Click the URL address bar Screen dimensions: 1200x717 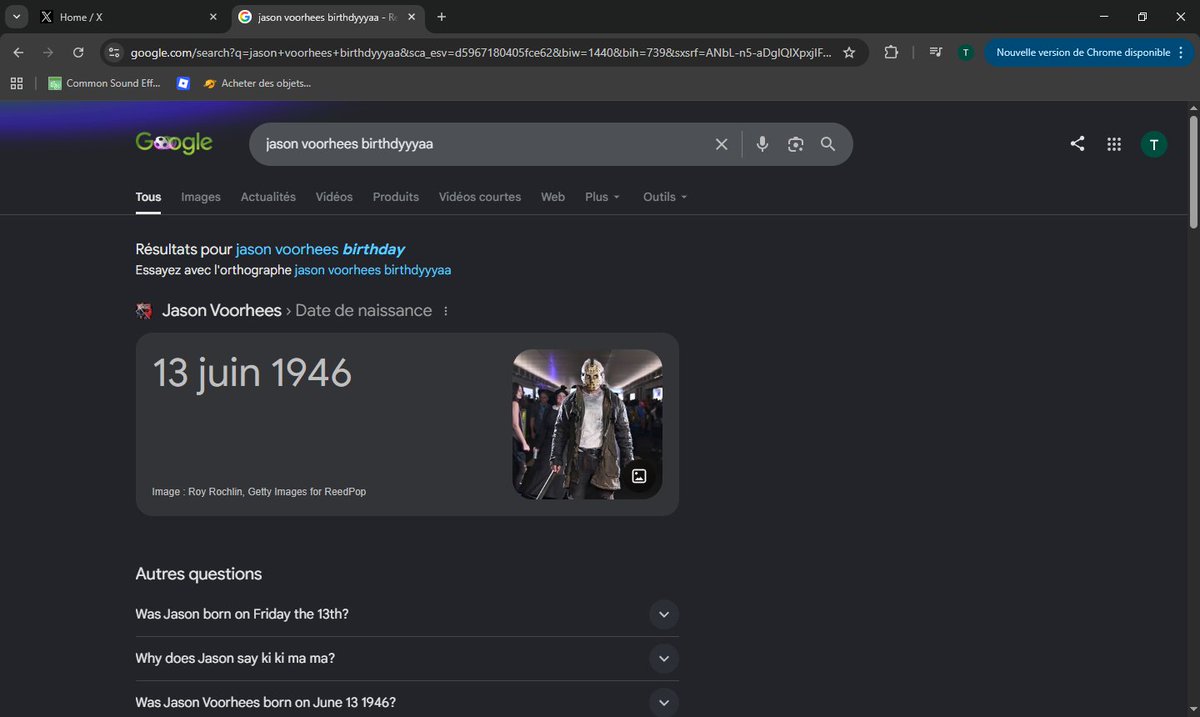[480, 52]
